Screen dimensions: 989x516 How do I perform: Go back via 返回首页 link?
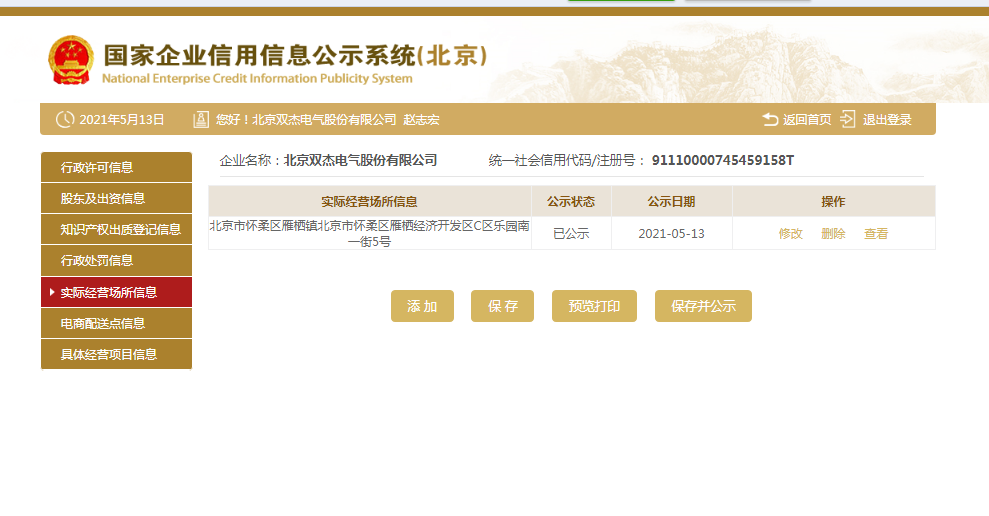pyautogui.click(x=807, y=120)
